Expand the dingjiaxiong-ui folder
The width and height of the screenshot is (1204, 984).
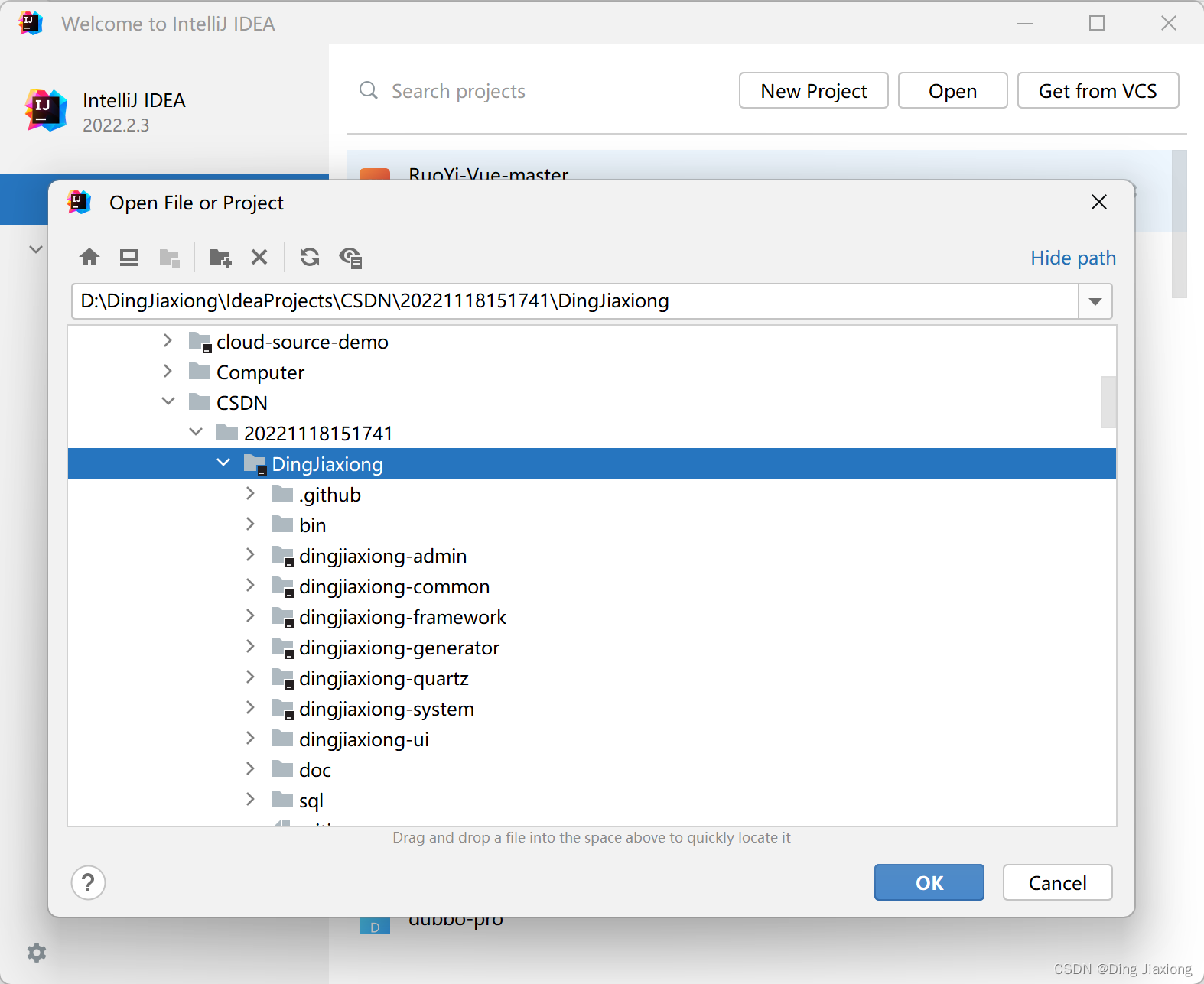250,739
